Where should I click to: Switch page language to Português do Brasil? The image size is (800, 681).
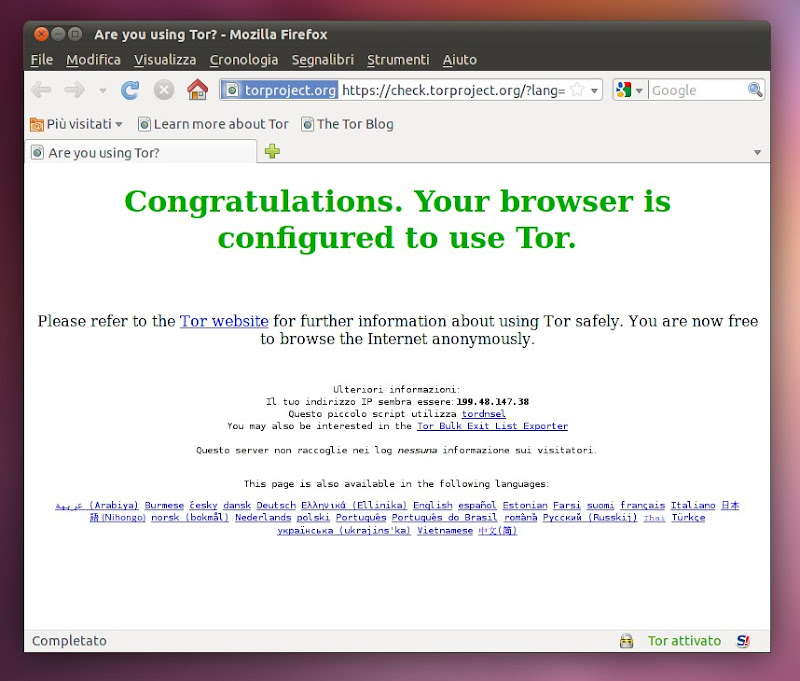point(444,518)
